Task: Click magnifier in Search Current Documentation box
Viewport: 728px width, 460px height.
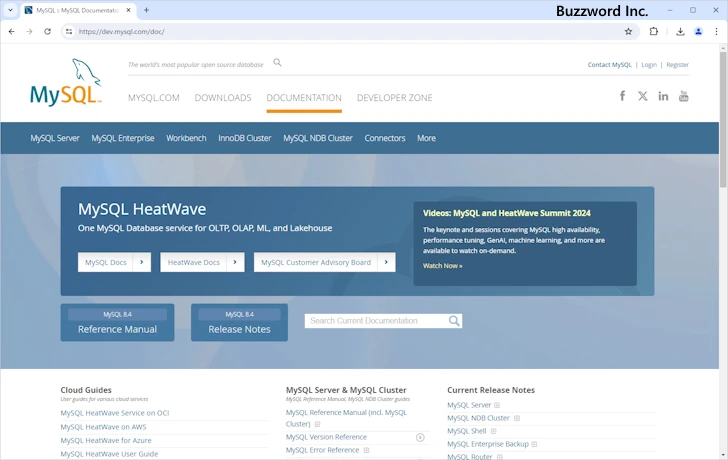Action: click(x=455, y=321)
